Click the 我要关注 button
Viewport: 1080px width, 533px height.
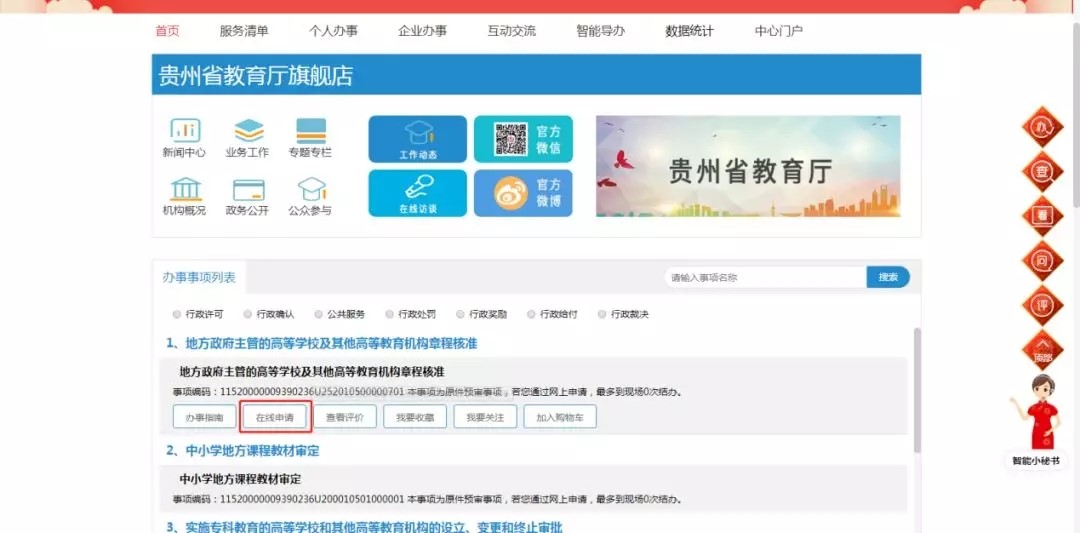[x=486, y=417]
